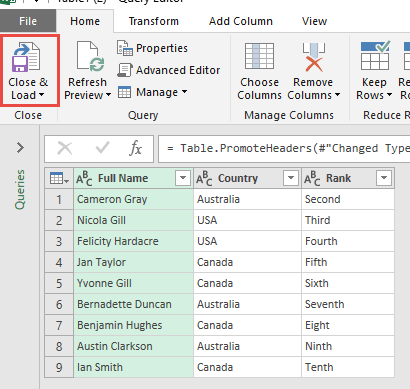Switch to the Transform tab

[154, 21]
